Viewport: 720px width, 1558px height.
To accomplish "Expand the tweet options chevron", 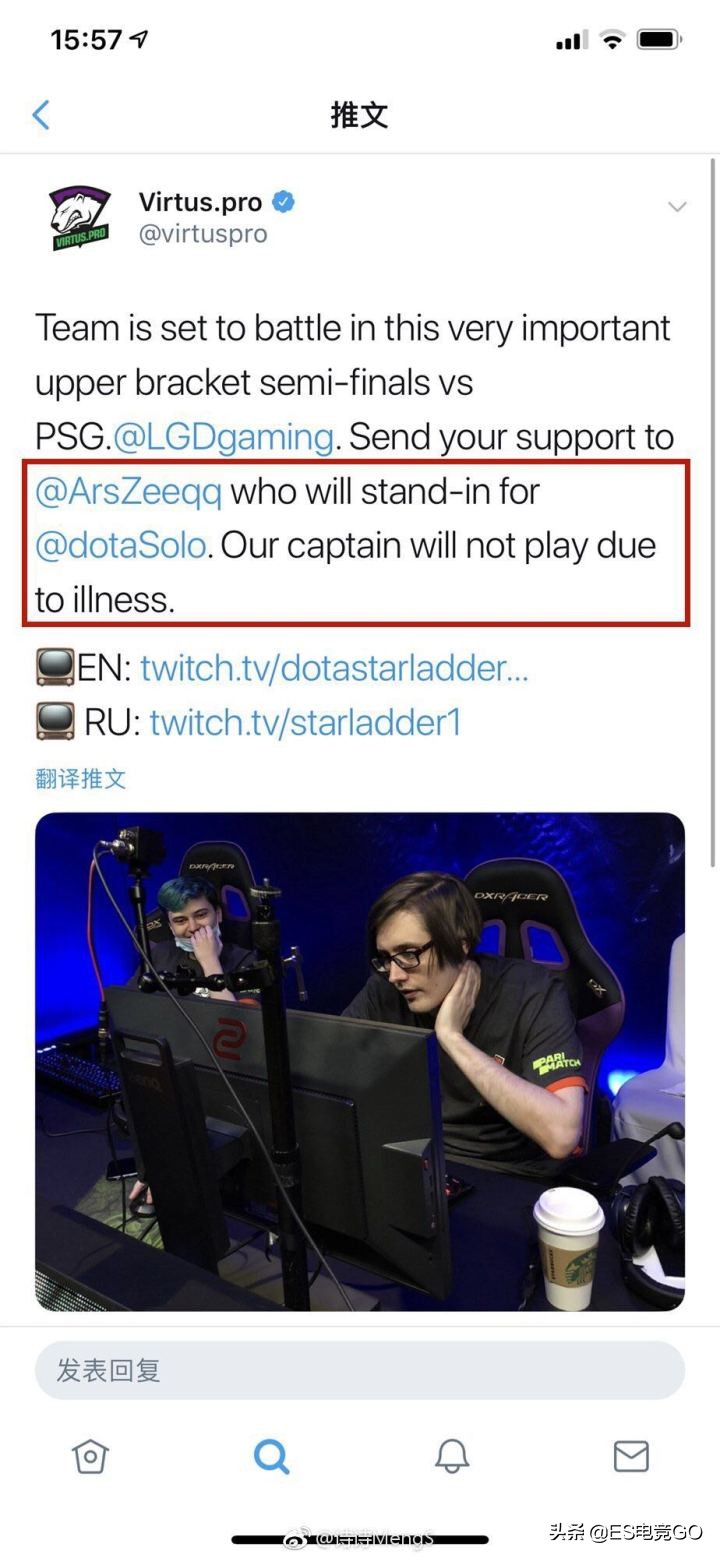I will coord(677,207).
